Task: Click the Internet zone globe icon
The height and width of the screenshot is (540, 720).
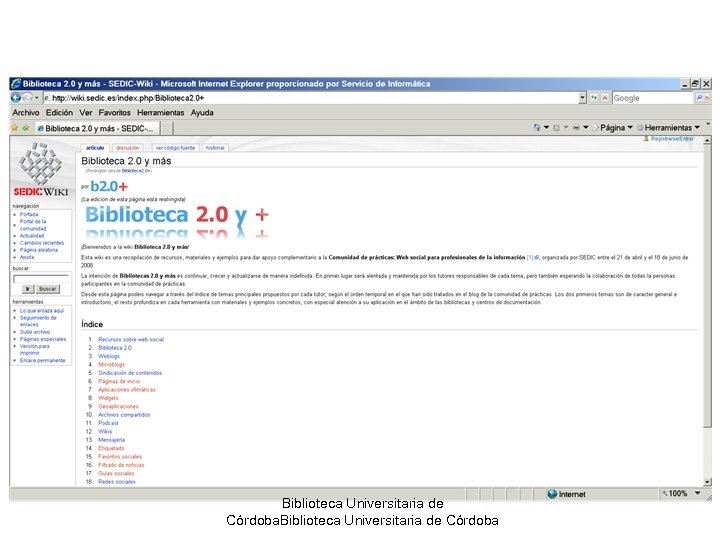Action: (x=552, y=494)
